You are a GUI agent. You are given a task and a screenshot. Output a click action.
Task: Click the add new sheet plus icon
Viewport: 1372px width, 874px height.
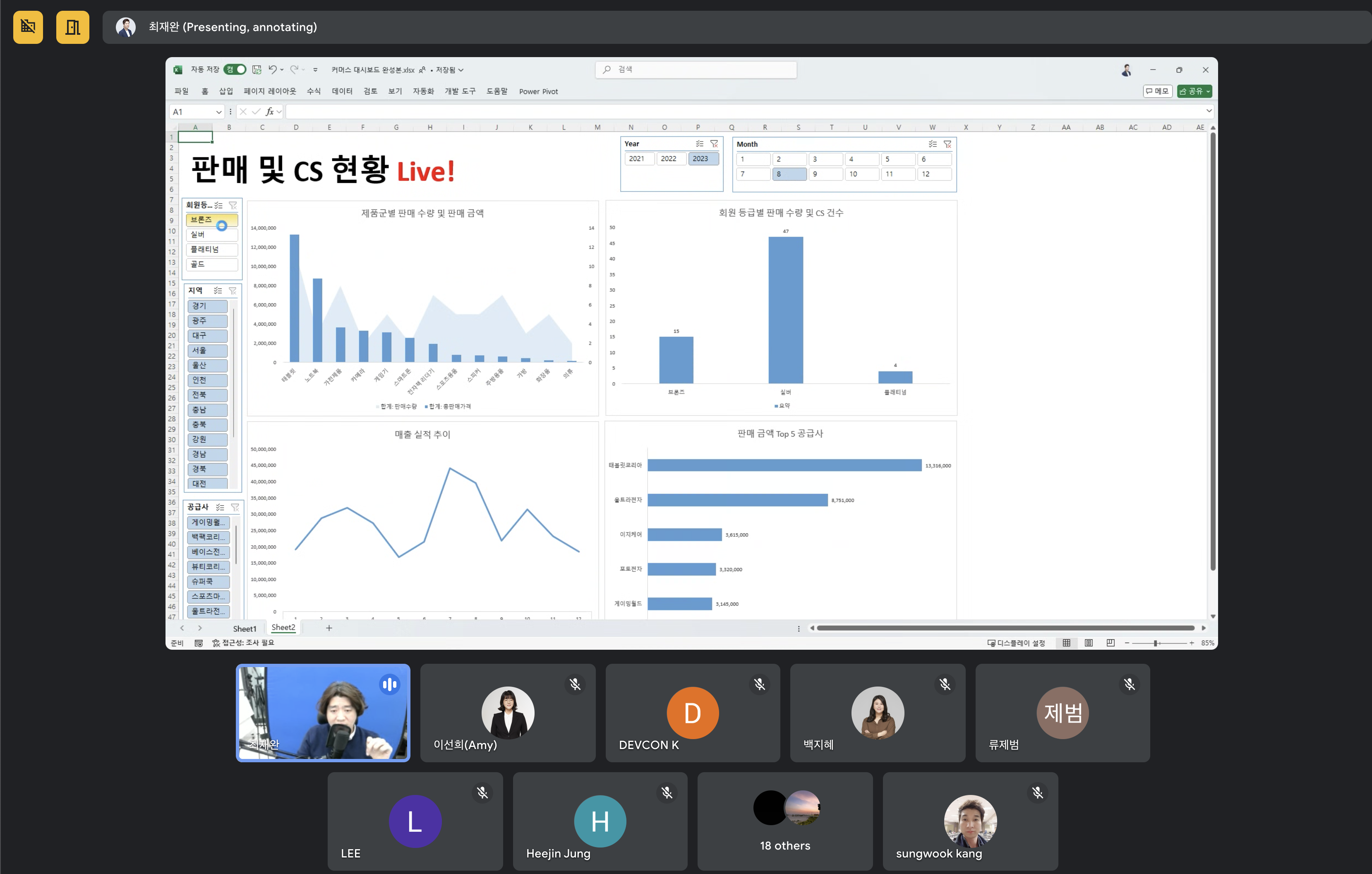pos(329,628)
